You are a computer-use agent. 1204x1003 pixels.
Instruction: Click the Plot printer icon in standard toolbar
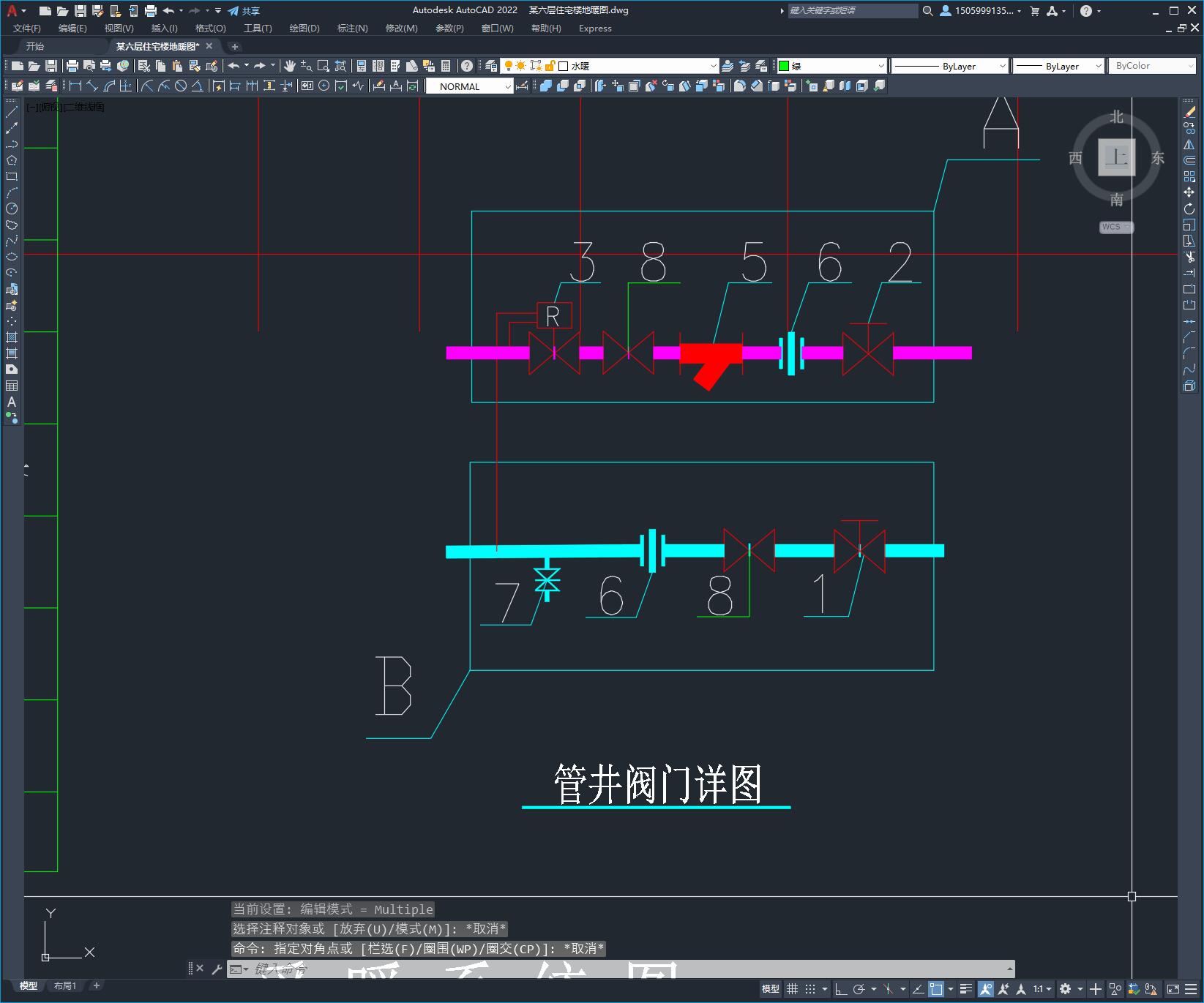[72, 66]
